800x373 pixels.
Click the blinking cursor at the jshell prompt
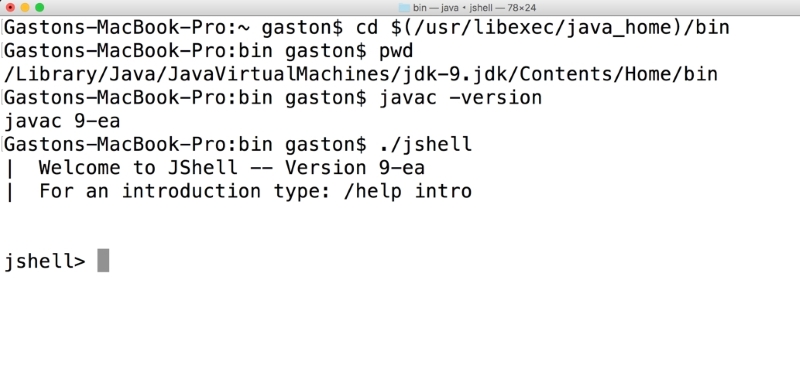(x=103, y=260)
